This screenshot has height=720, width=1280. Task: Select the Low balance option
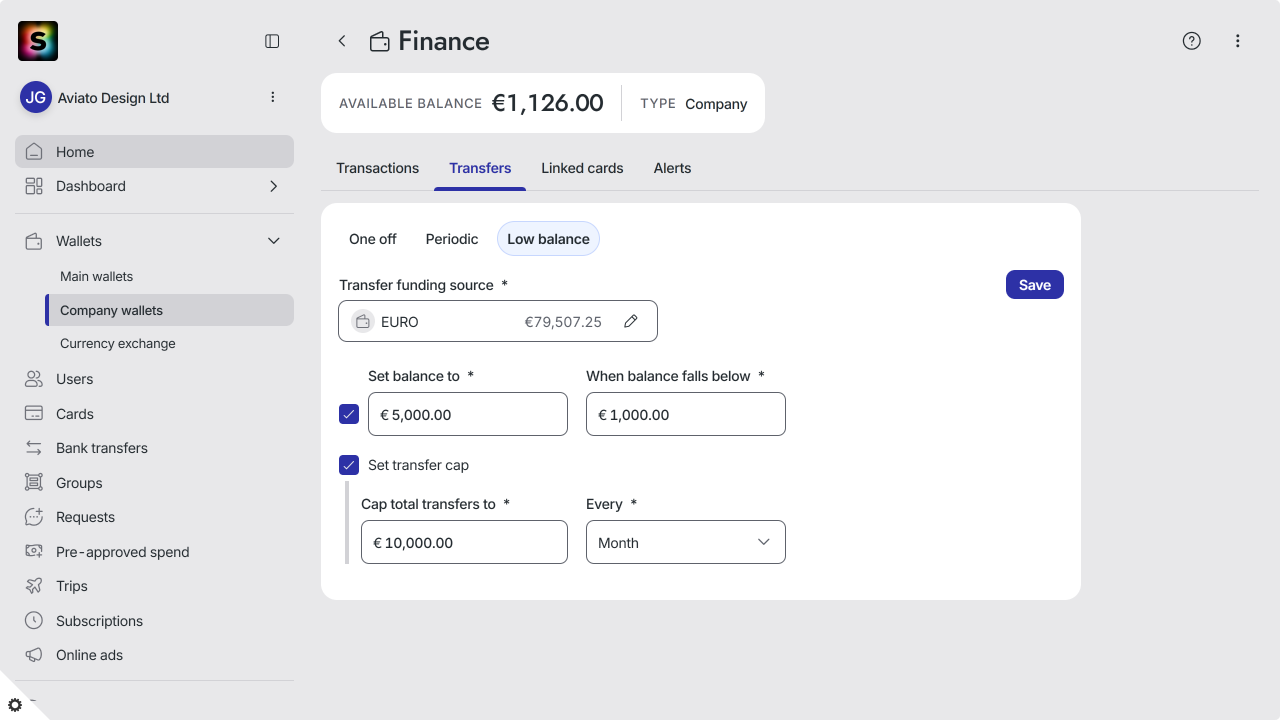(548, 239)
